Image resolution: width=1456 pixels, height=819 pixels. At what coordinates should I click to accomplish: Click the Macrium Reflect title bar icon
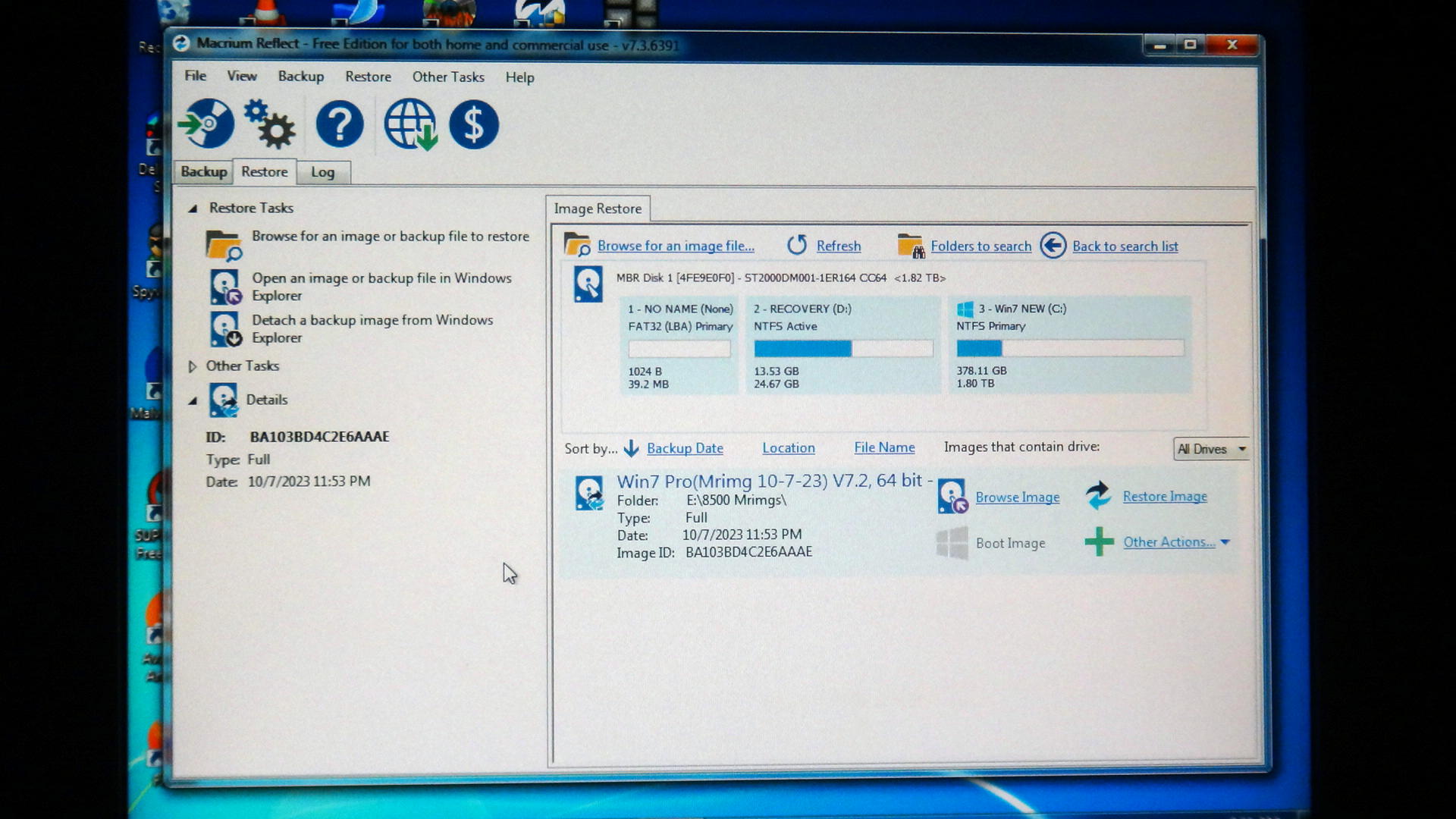(x=180, y=43)
